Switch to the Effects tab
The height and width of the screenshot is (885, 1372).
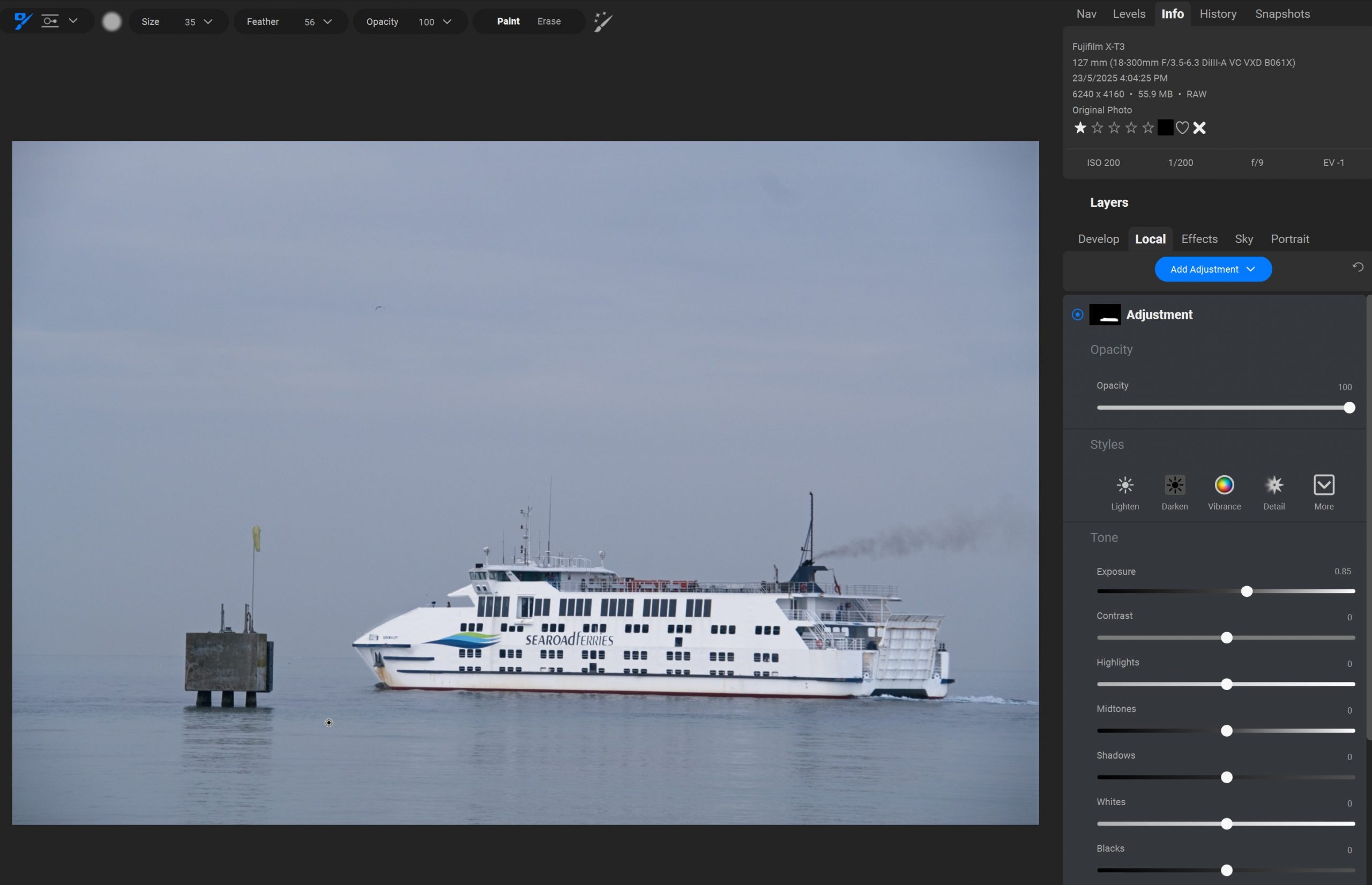[x=1199, y=239]
